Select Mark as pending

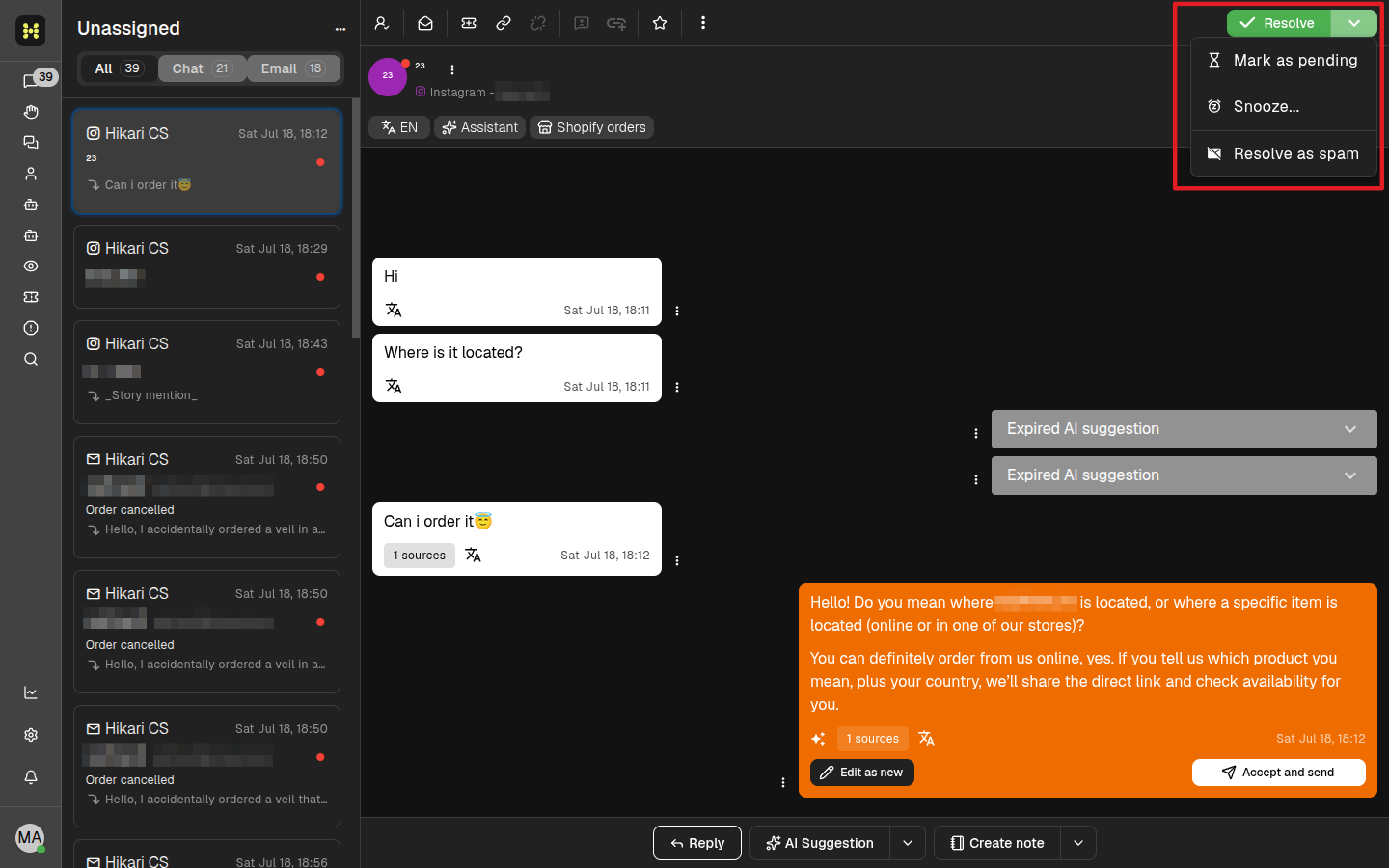(1284, 60)
